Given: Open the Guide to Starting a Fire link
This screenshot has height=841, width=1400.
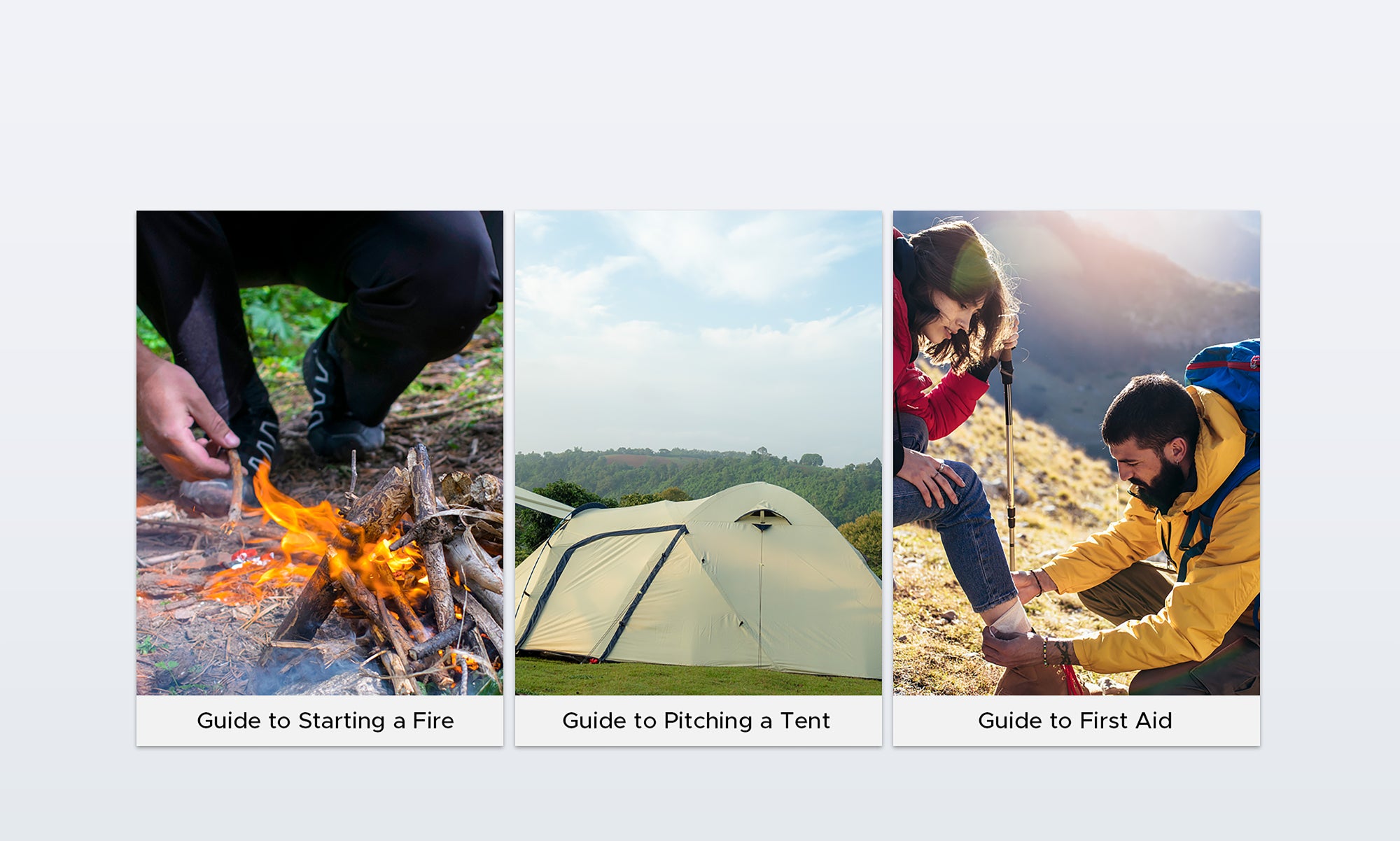Looking at the screenshot, I should pyautogui.click(x=325, y=721).
